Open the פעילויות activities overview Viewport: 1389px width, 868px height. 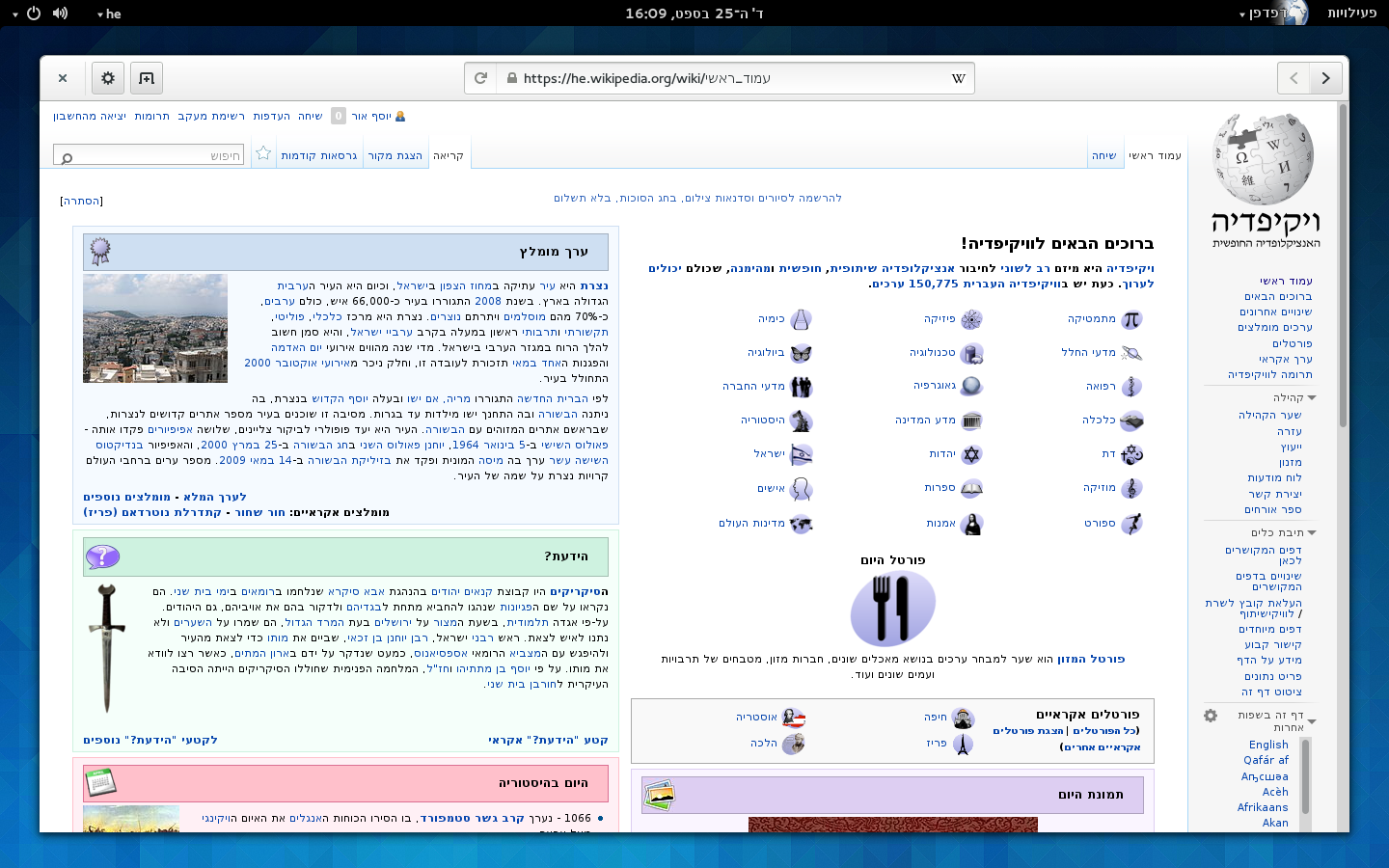1351,14
